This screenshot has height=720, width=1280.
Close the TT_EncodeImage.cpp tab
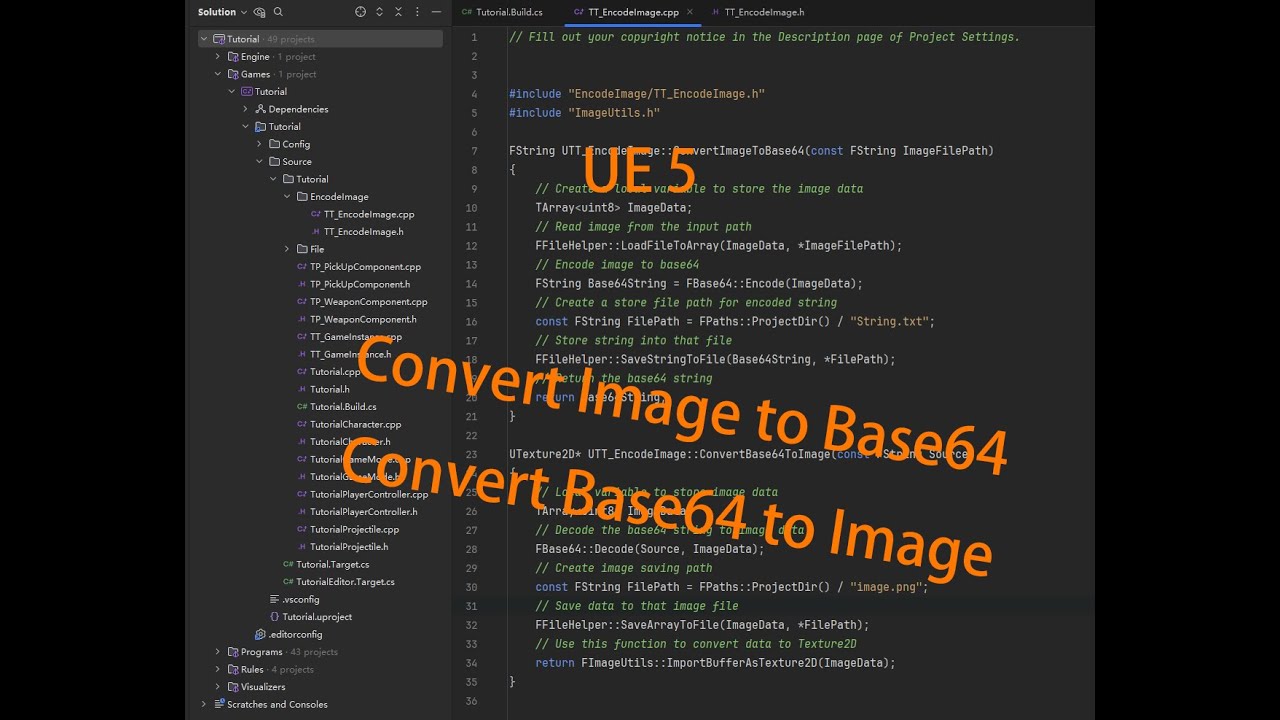point(689,12)
